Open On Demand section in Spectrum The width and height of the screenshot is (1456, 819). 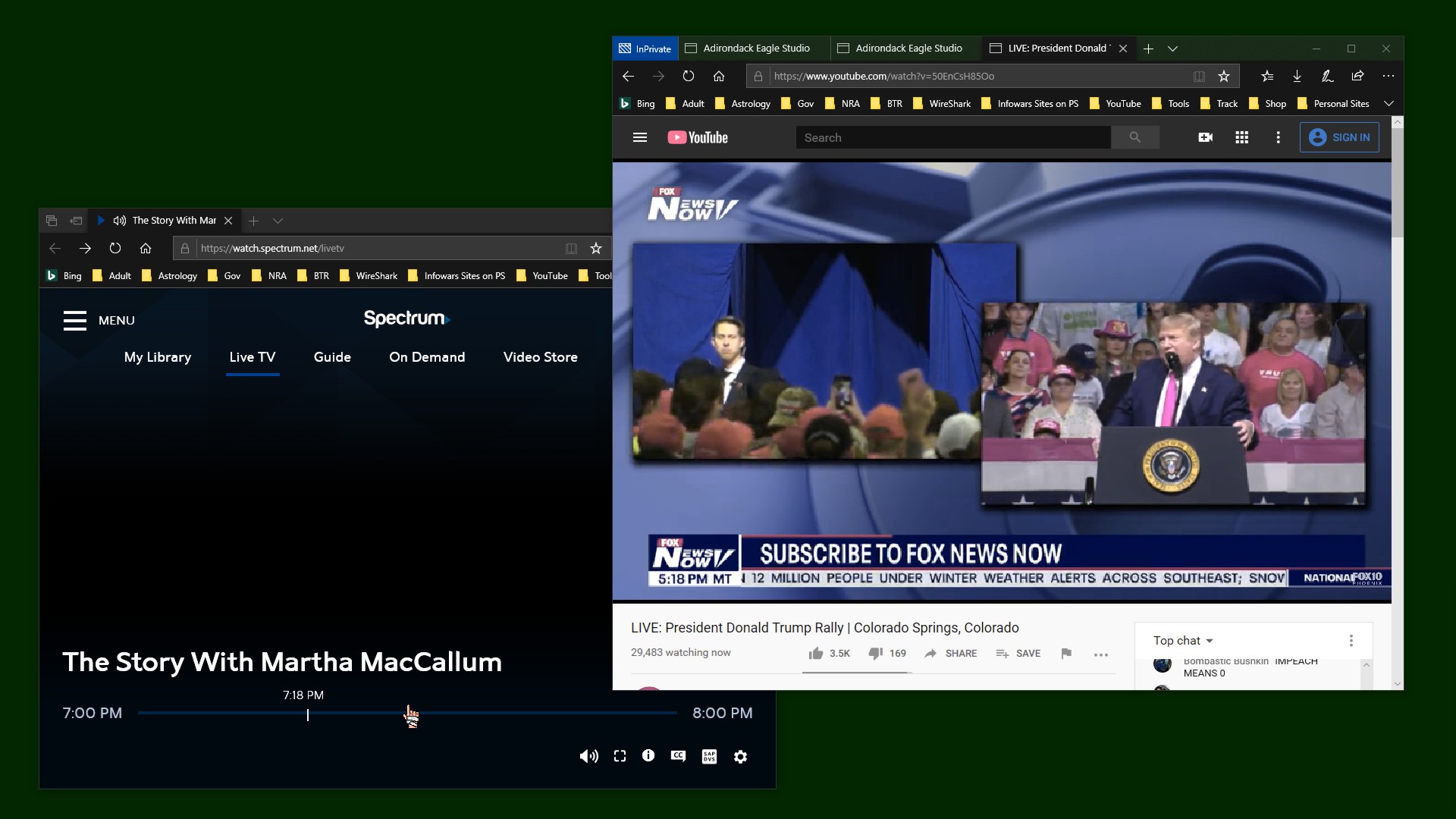point(427,357)
